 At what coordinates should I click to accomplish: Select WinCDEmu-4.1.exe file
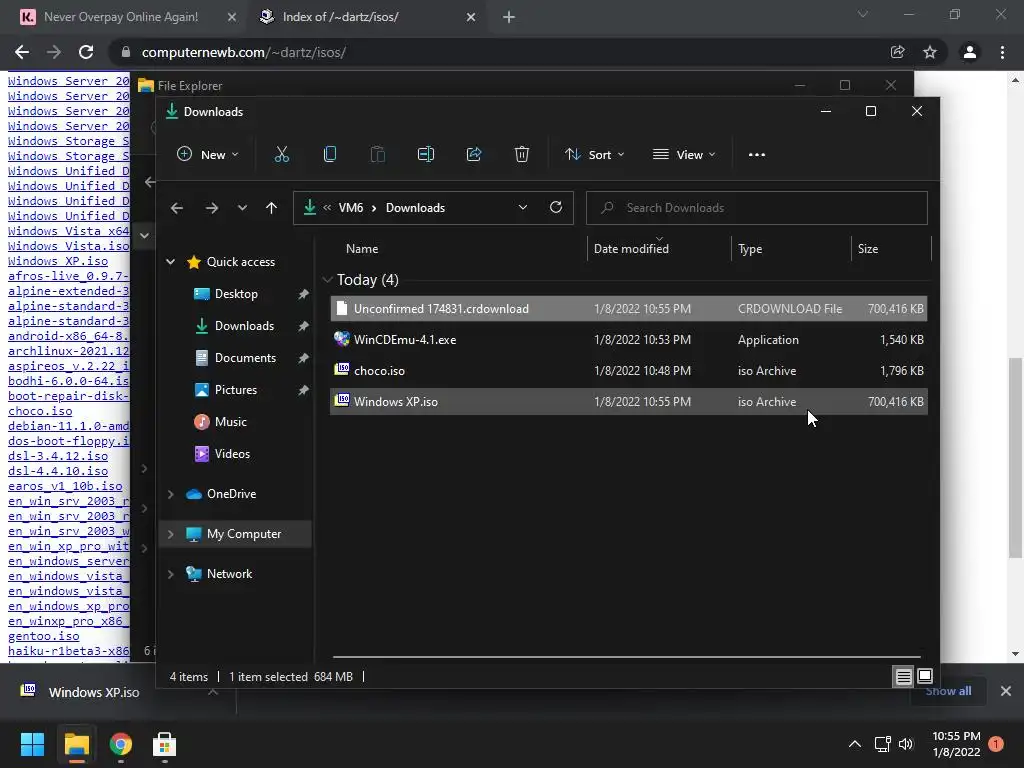click(628, 340)
